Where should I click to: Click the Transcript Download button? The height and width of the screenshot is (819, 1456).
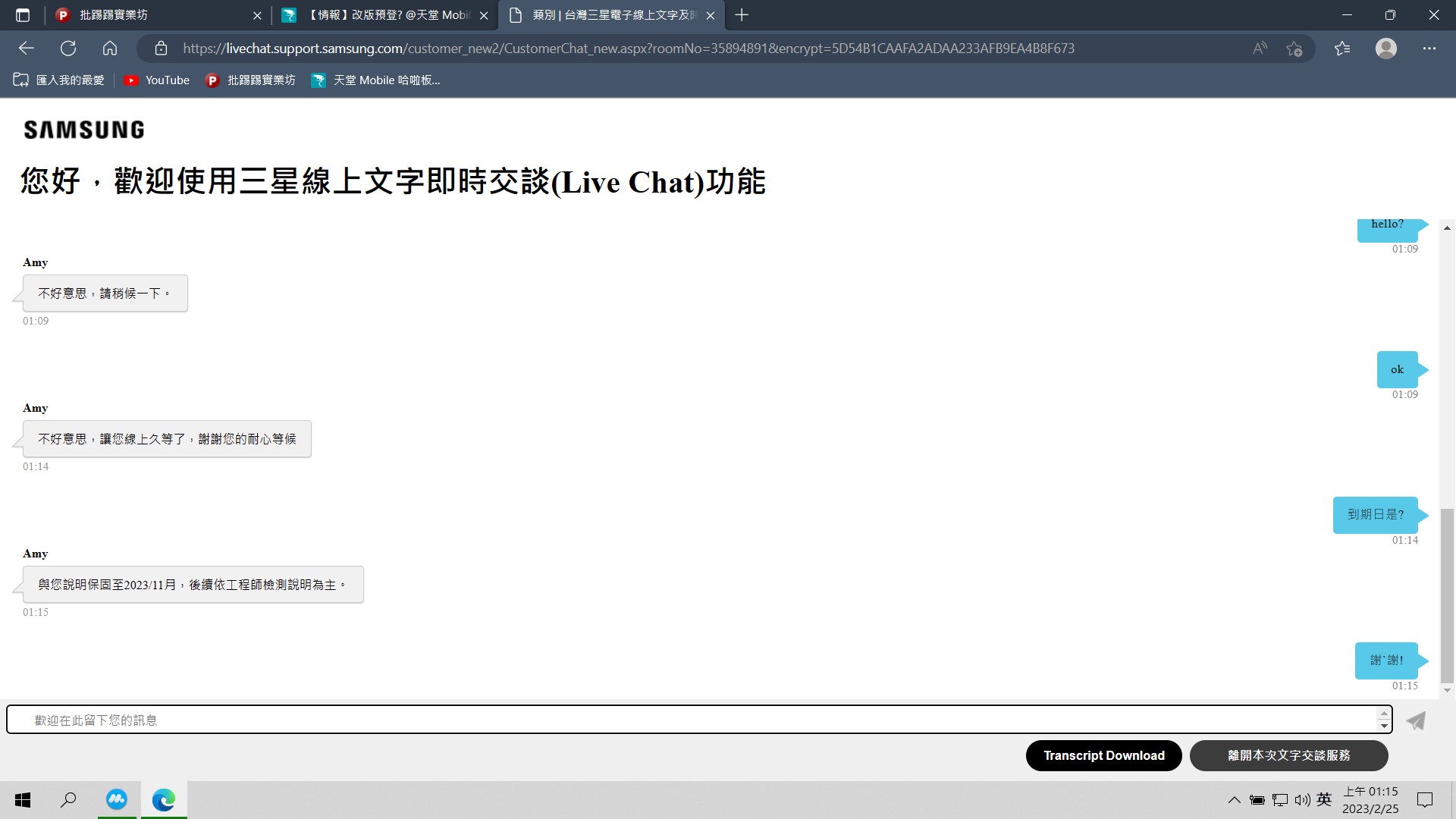[x=1103, y=755]
